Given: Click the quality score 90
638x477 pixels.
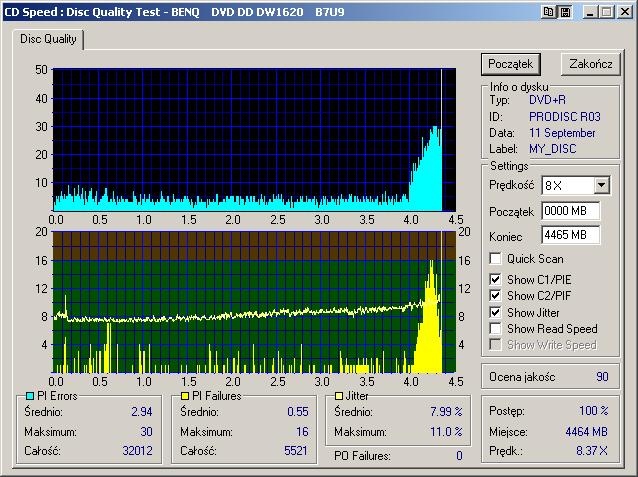Looking at the screenshot, I should point(602,376).
